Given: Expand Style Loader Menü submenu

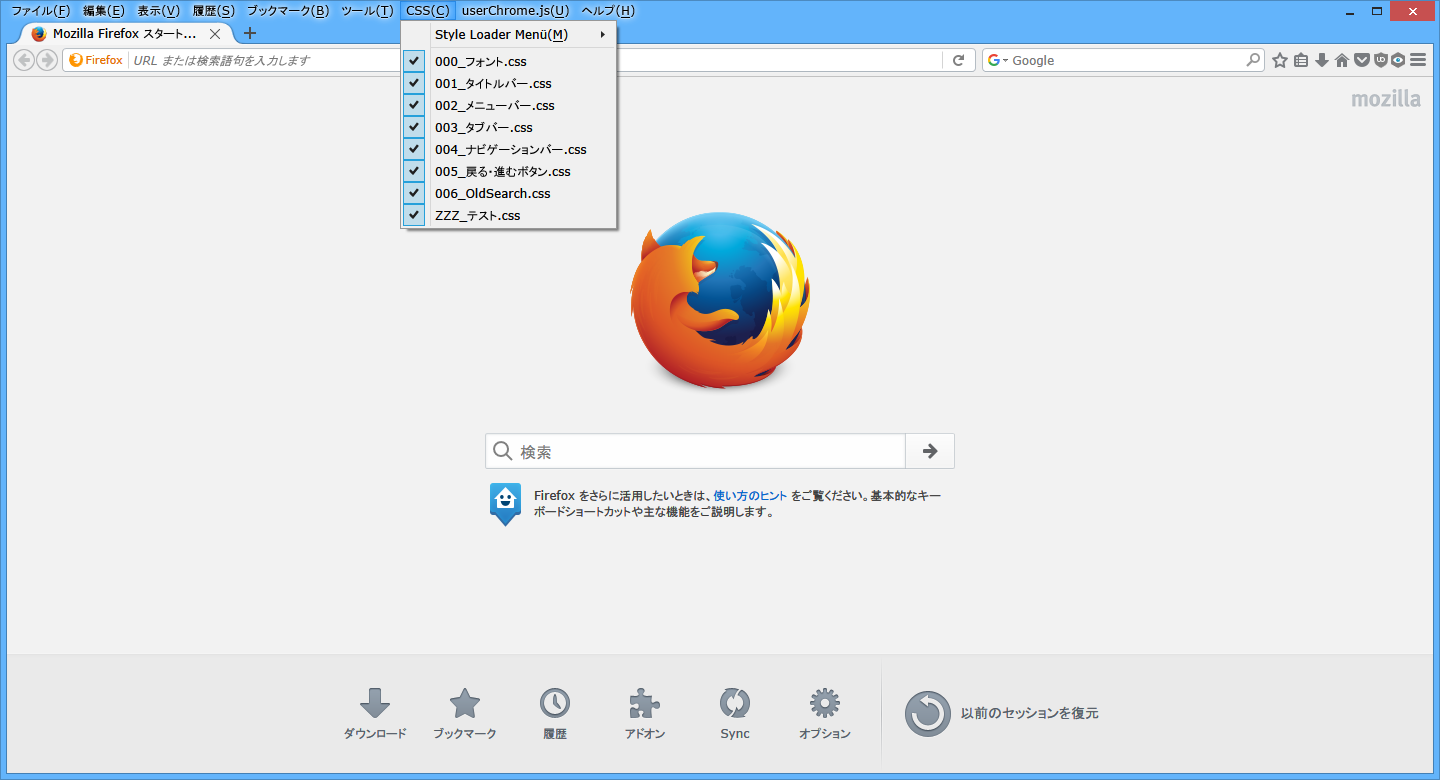Looking at the screenshot, I should pyautogui.click(x=509, y=34).
